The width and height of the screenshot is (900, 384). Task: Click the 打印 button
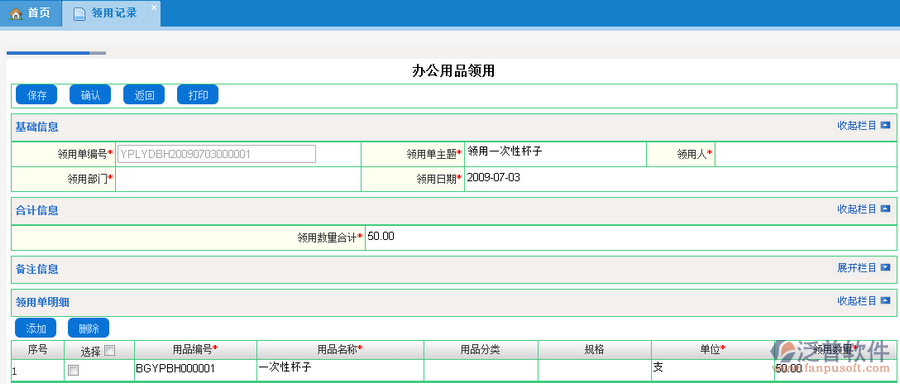[x=198, y=95]
